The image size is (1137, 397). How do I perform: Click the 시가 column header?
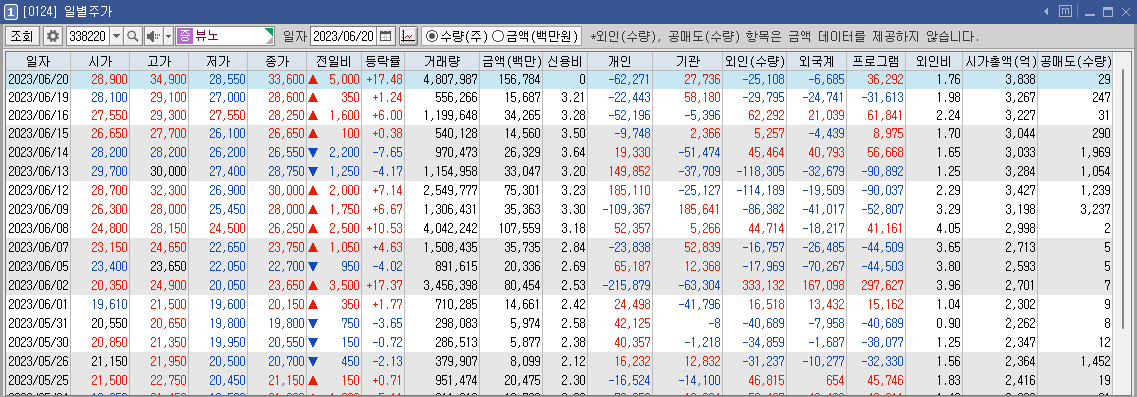[x=100, y=61]
